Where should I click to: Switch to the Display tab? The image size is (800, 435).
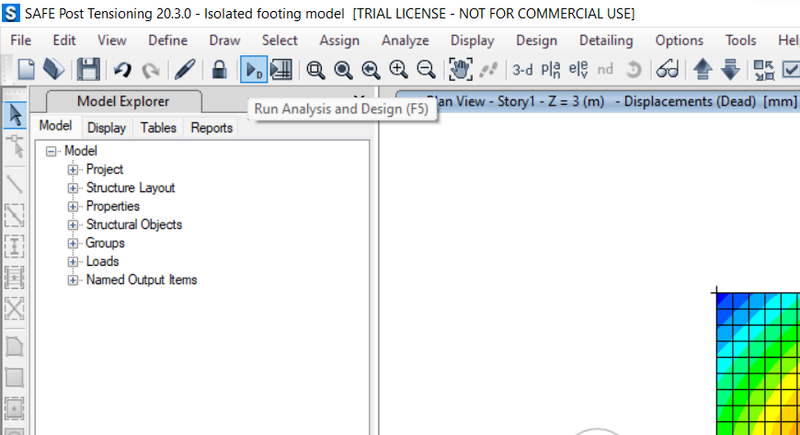(106, 127)
